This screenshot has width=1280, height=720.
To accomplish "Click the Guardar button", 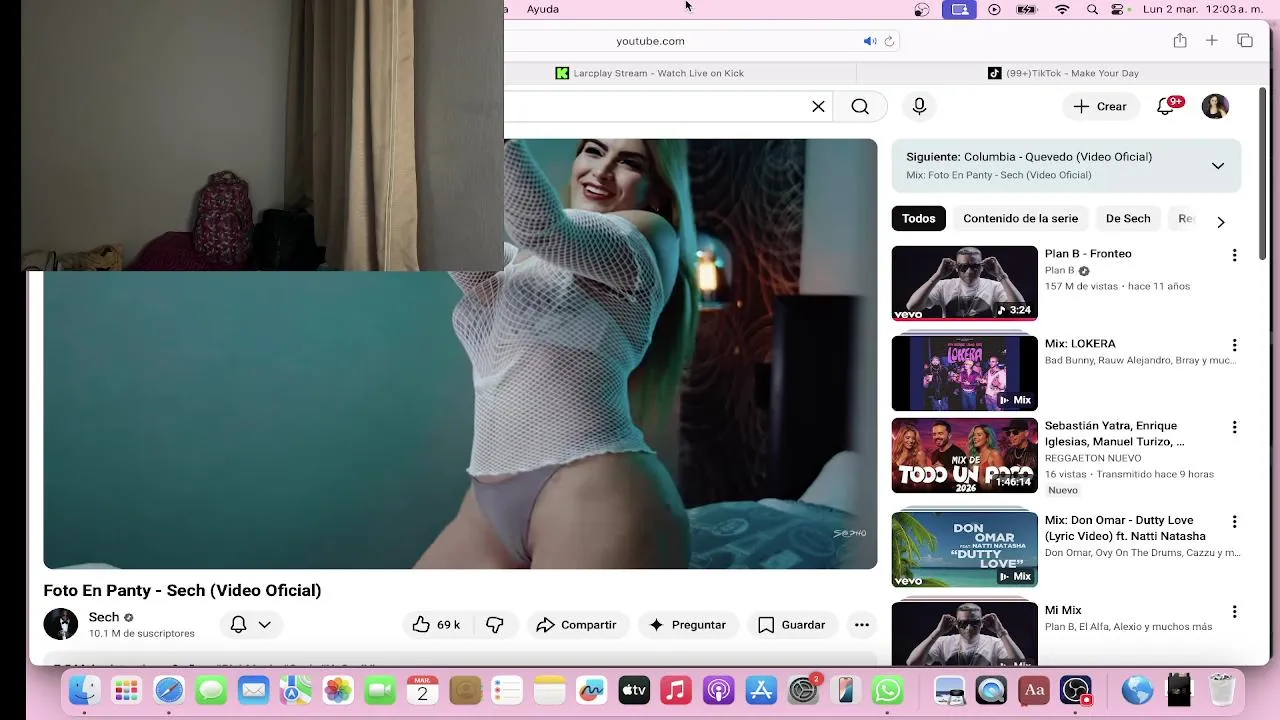I will [792, 624].
